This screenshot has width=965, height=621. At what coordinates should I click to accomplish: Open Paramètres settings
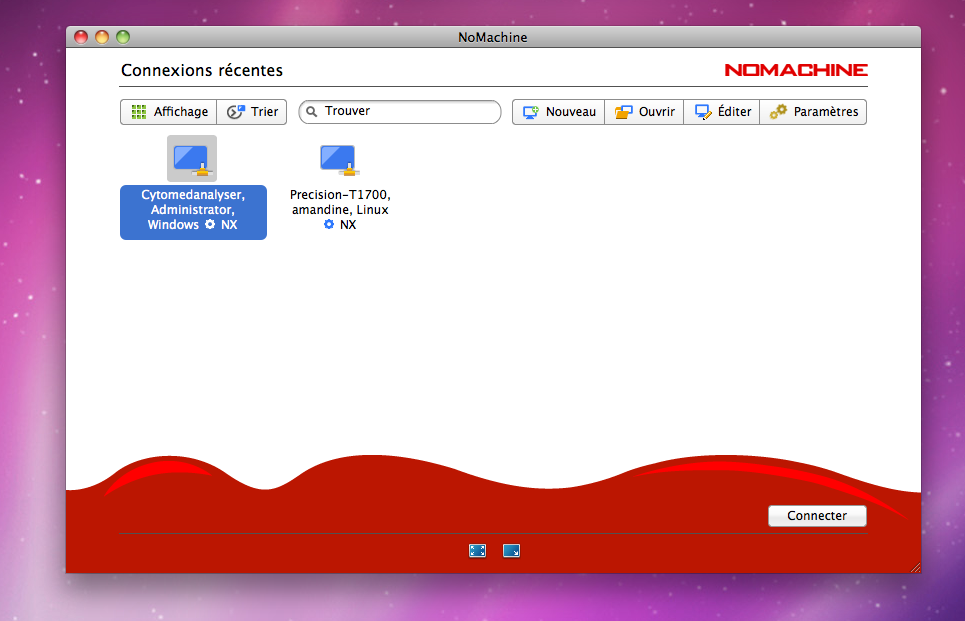click(x=813, y=112)
